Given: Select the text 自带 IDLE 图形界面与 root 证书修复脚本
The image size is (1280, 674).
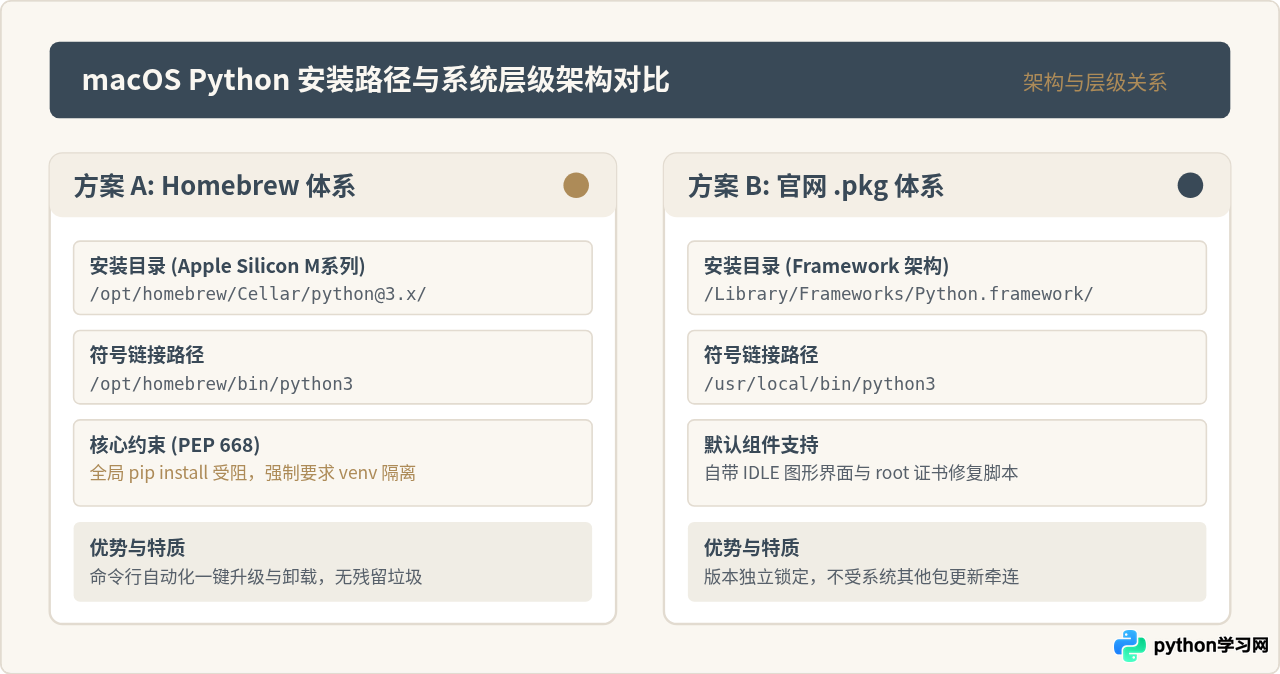Looking at the screenshot, I should [861, 473].
